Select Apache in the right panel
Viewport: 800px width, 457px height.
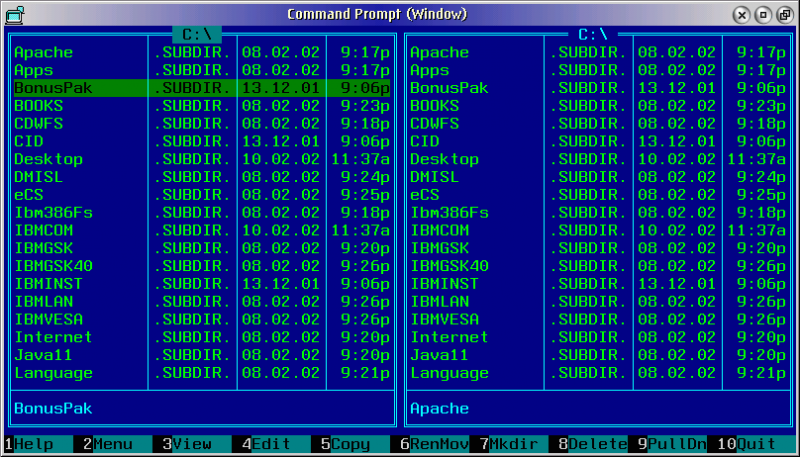coord(440,53)
